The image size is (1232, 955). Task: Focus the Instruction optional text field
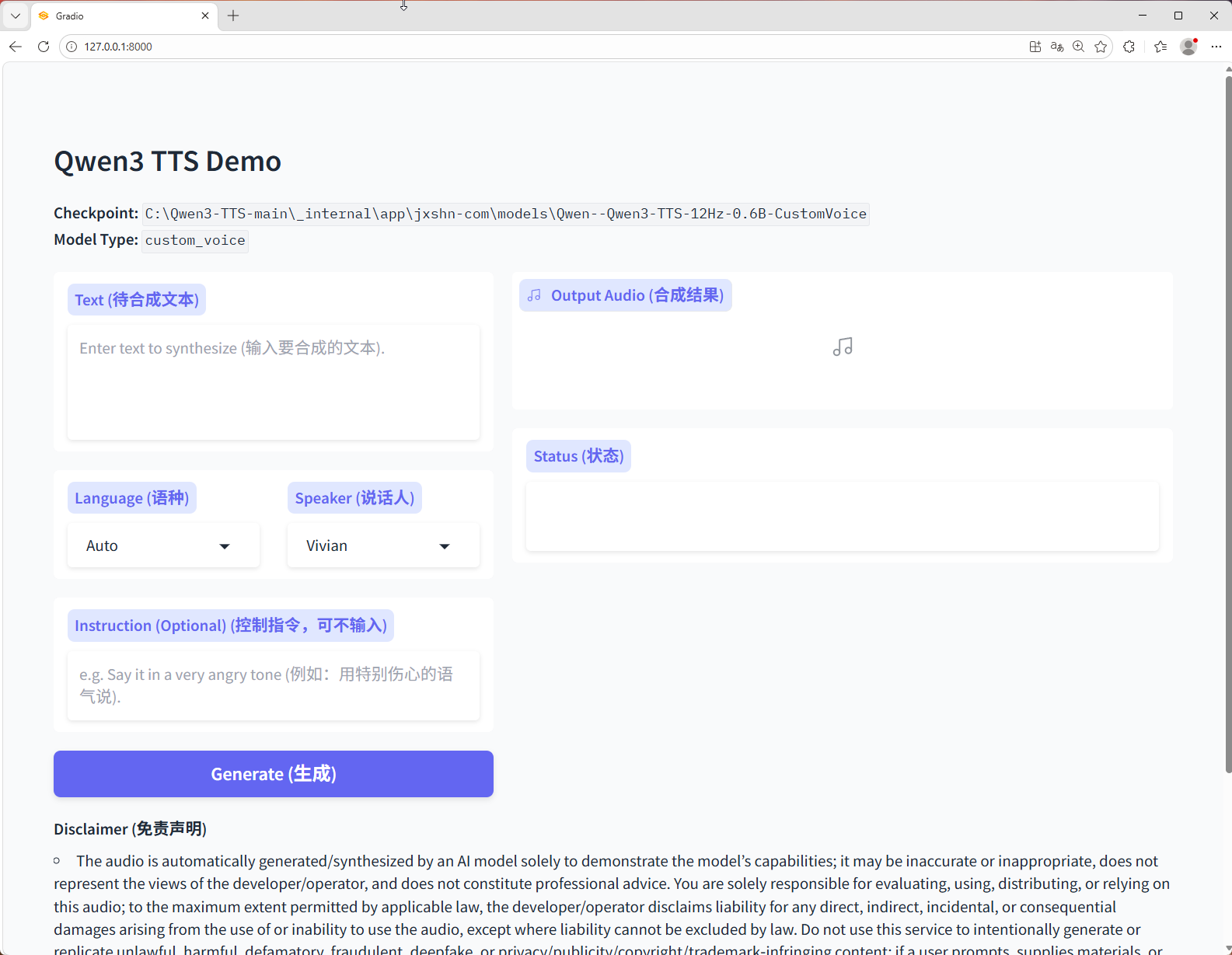[274, 685]
